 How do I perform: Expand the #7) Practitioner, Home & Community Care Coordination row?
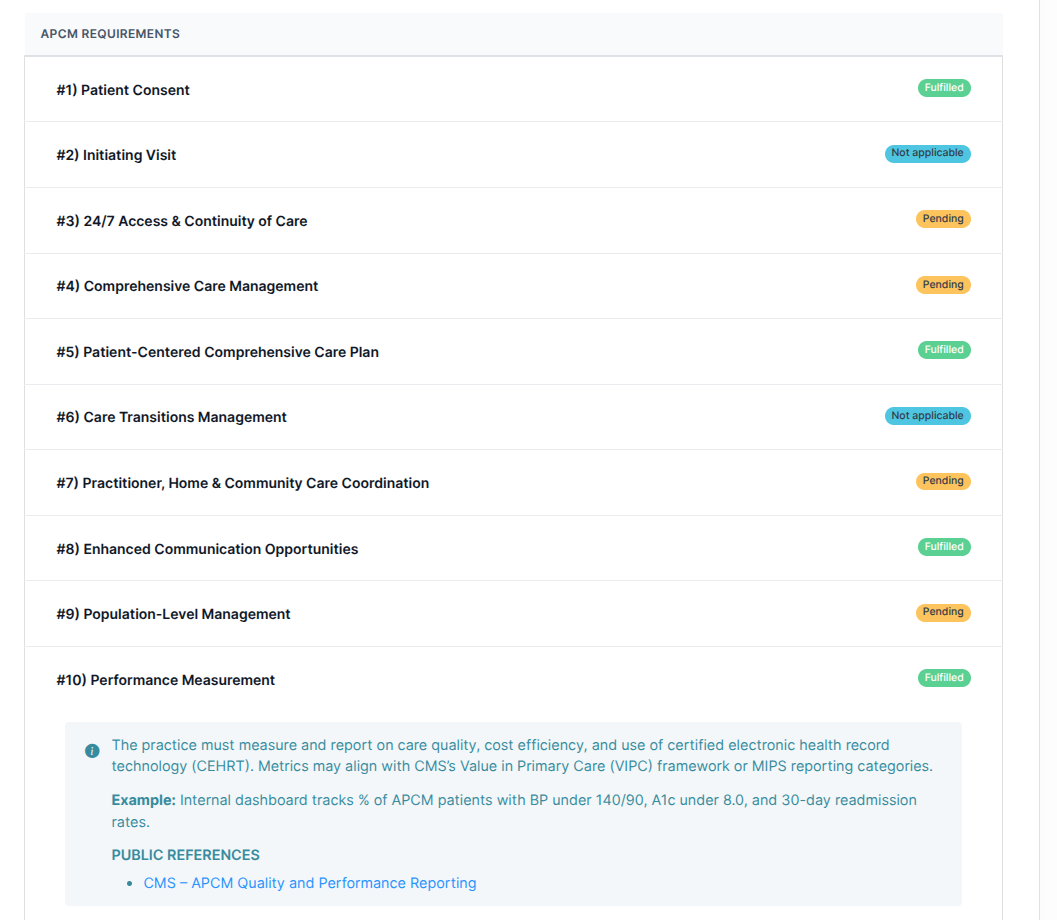pos(243,482)
